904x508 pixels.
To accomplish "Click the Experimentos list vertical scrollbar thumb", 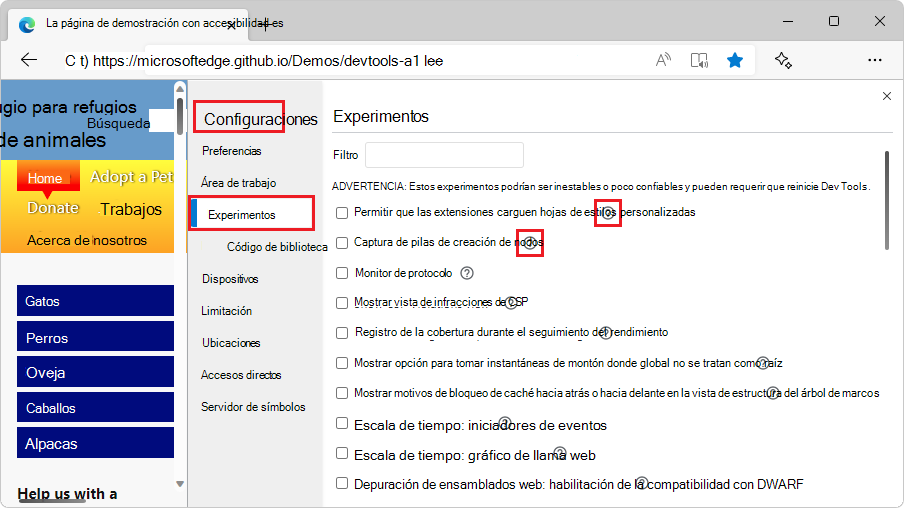I will pyautogui.click(x=887, y=200).
